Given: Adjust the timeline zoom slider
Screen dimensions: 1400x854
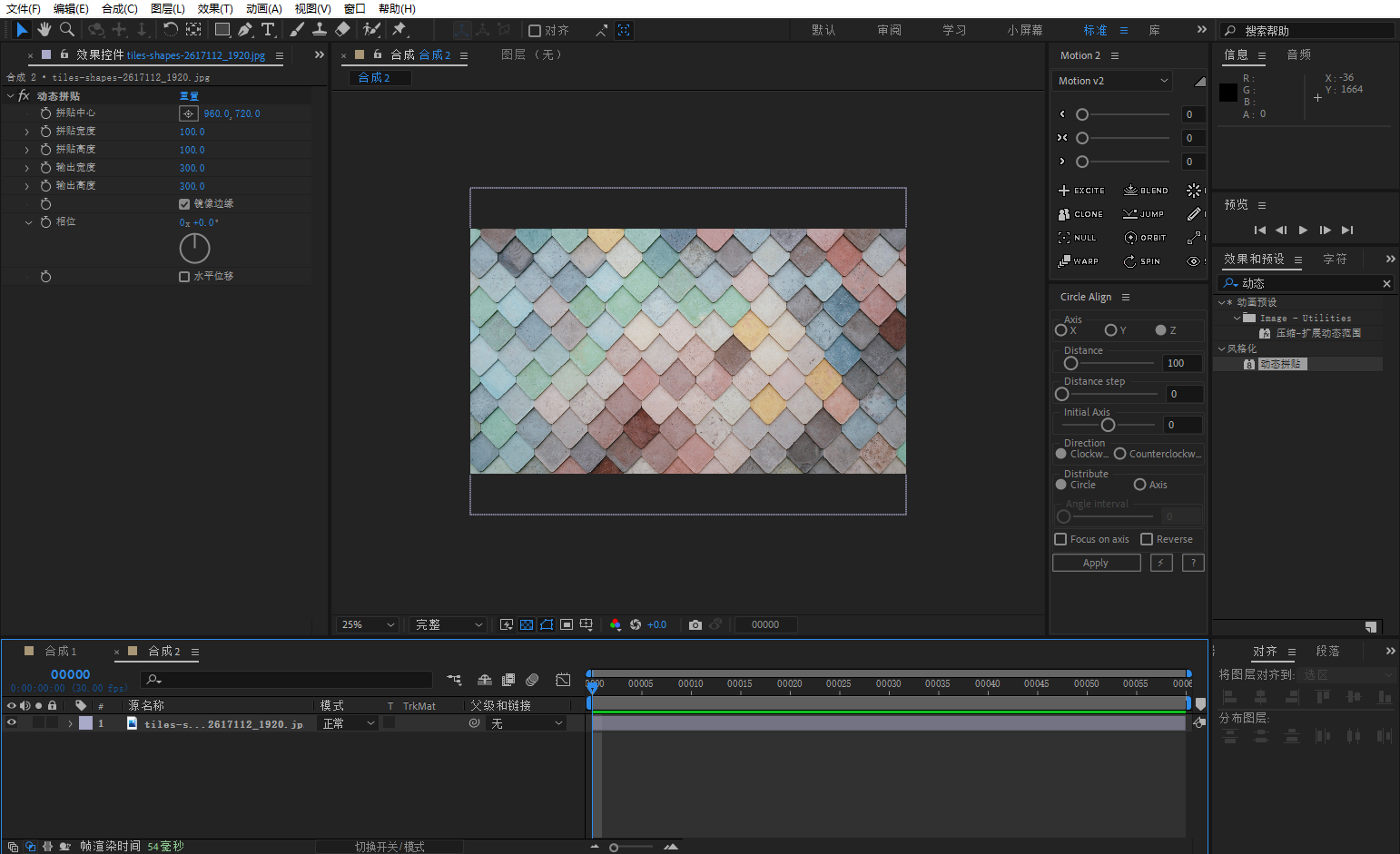Looking at the screenshot, I should point(614,848).
